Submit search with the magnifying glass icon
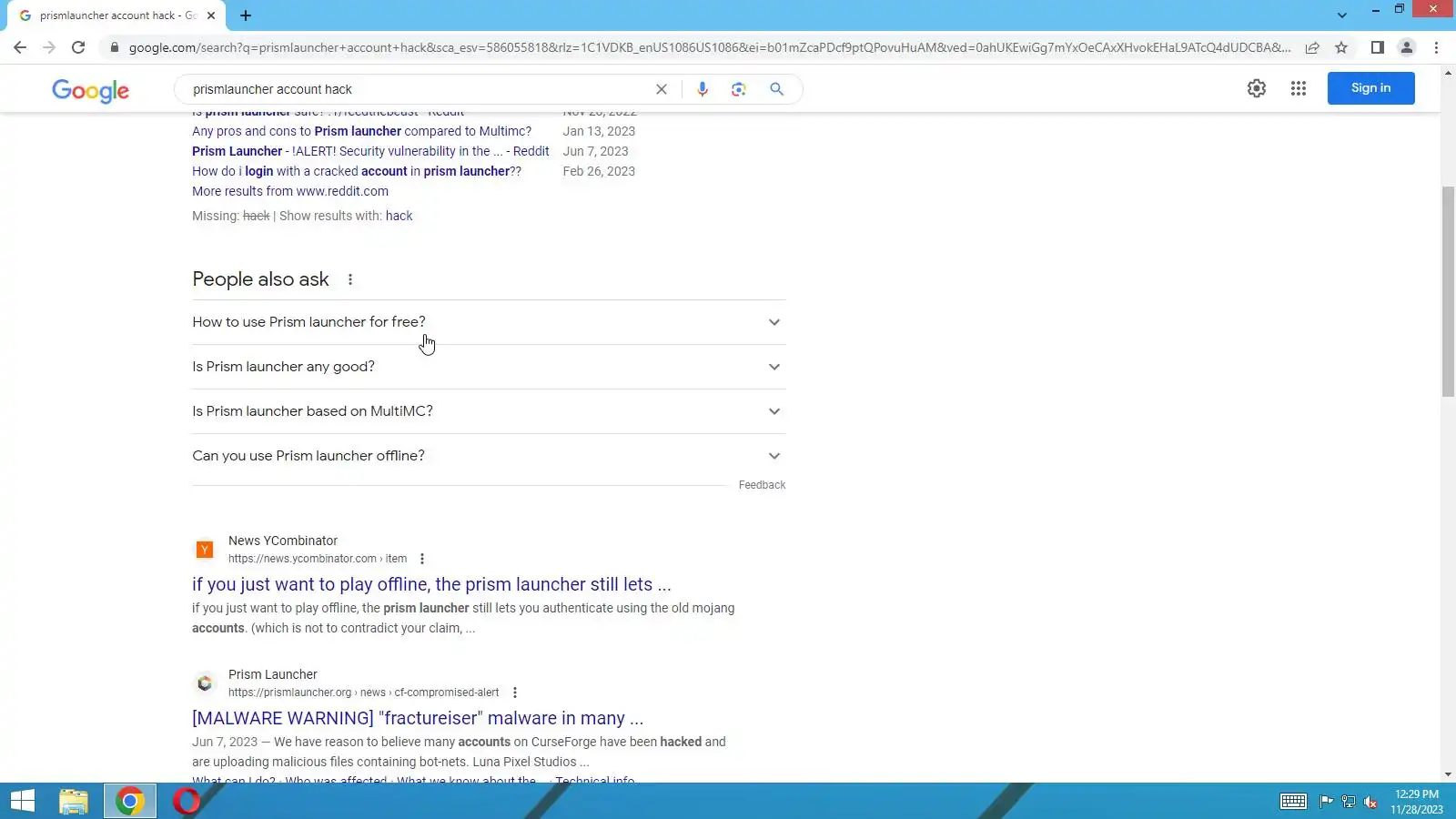Screen dimensions: 1456x819 click(x=776, y=89)
